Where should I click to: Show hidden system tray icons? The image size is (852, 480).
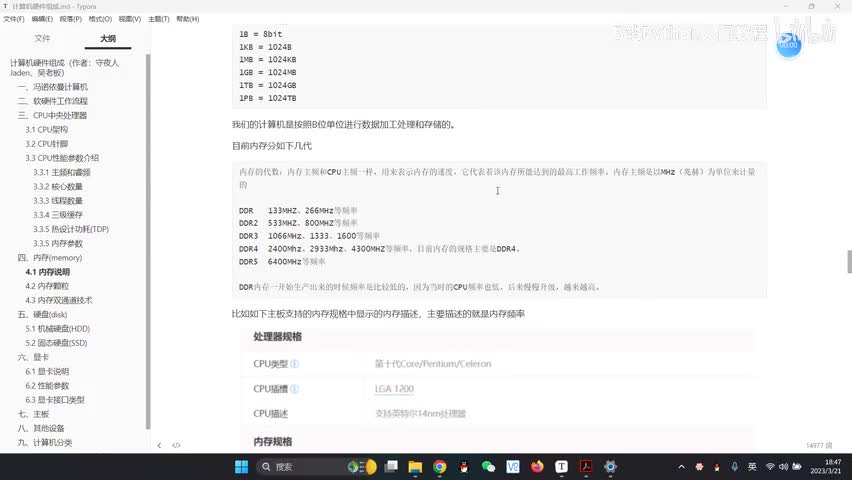681,466
